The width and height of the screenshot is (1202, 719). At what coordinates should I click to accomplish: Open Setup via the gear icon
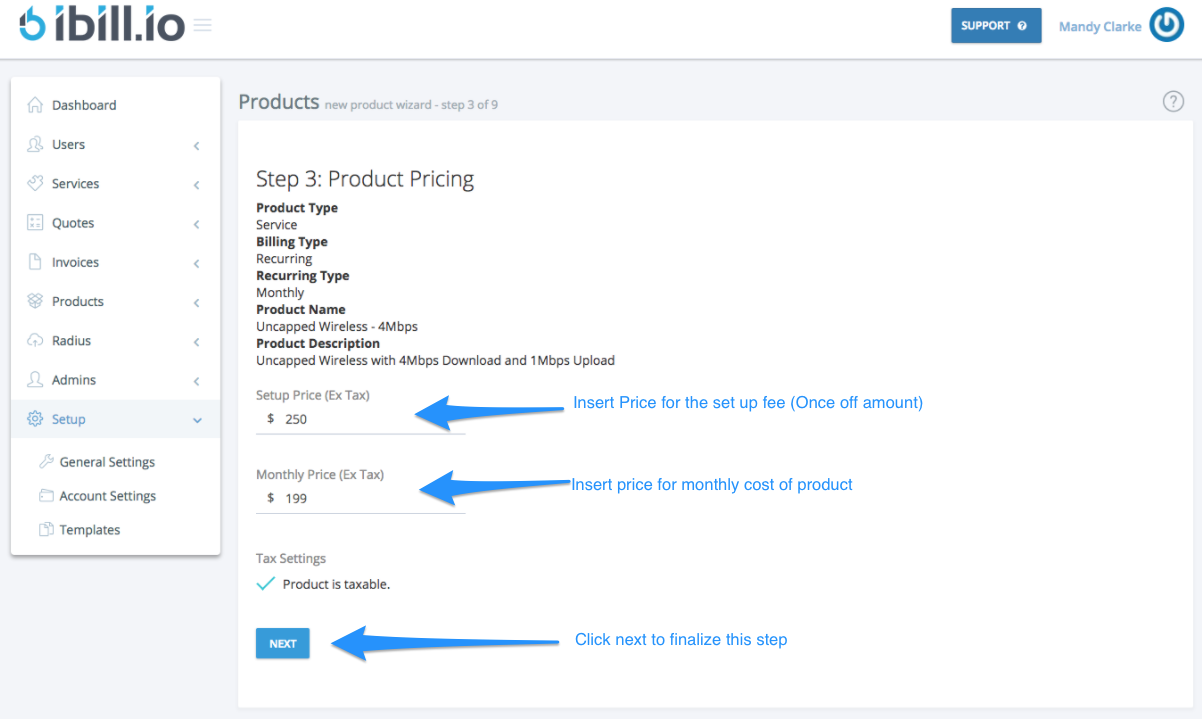point(35,419)
